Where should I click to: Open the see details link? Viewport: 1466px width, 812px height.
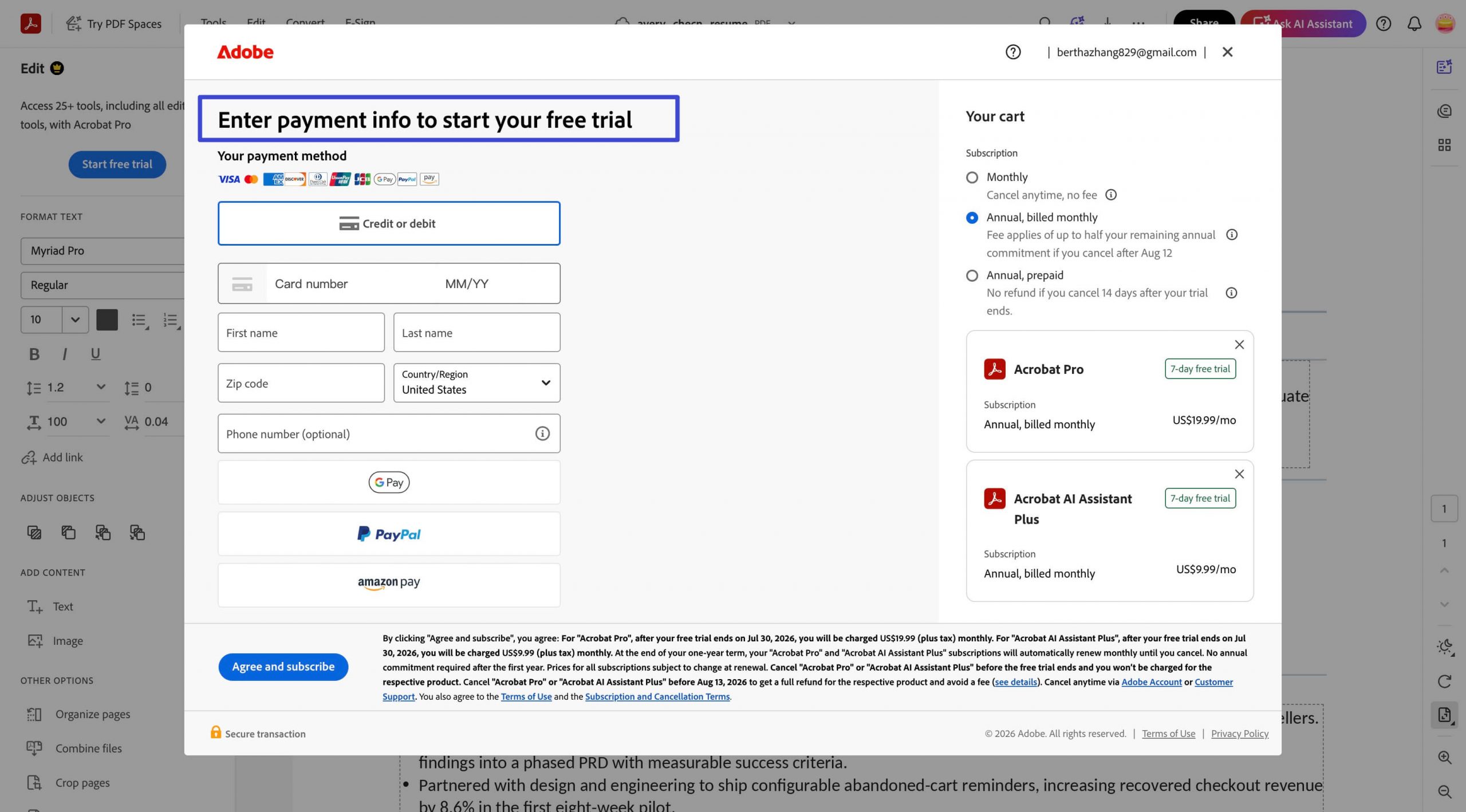(x=1016, y=682)
